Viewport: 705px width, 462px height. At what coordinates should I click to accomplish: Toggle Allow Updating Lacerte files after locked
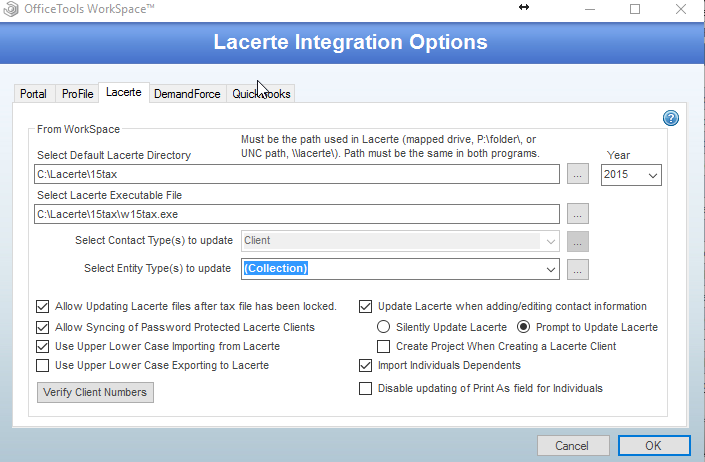point(42,307)
